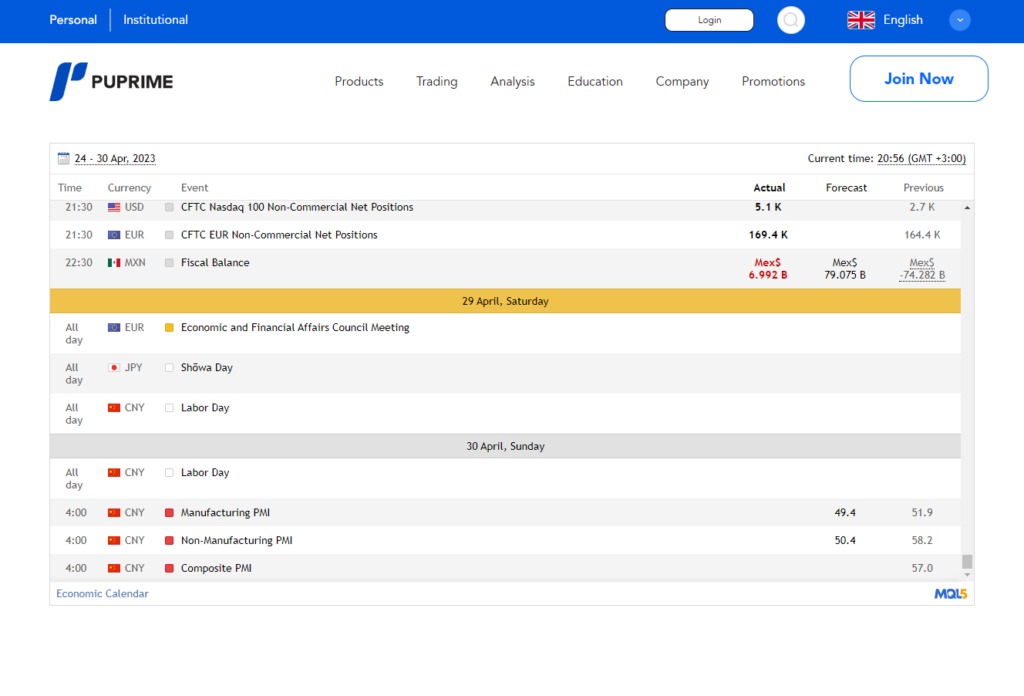
Task: Open the search magnifier icon
Action: point(790,20)
